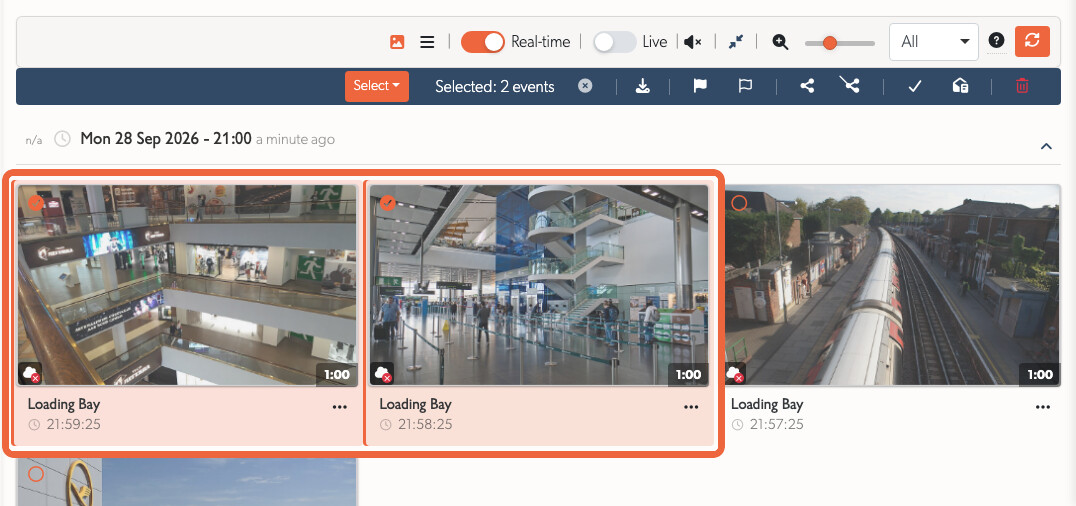Open more options for 21:58:25 event
Viewport: 1076px width, 506px height.
pyautogui.click(x=691, y=407)
